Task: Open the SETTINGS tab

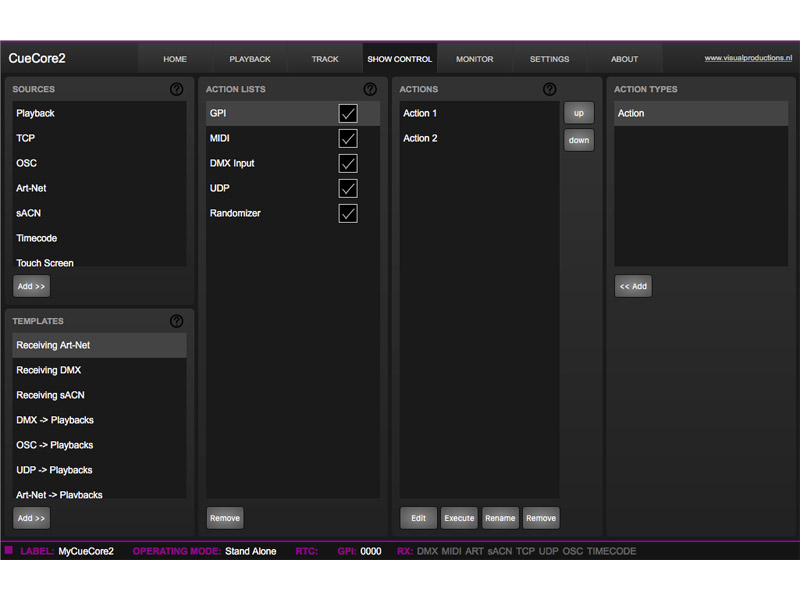Action: coord(549,59)
